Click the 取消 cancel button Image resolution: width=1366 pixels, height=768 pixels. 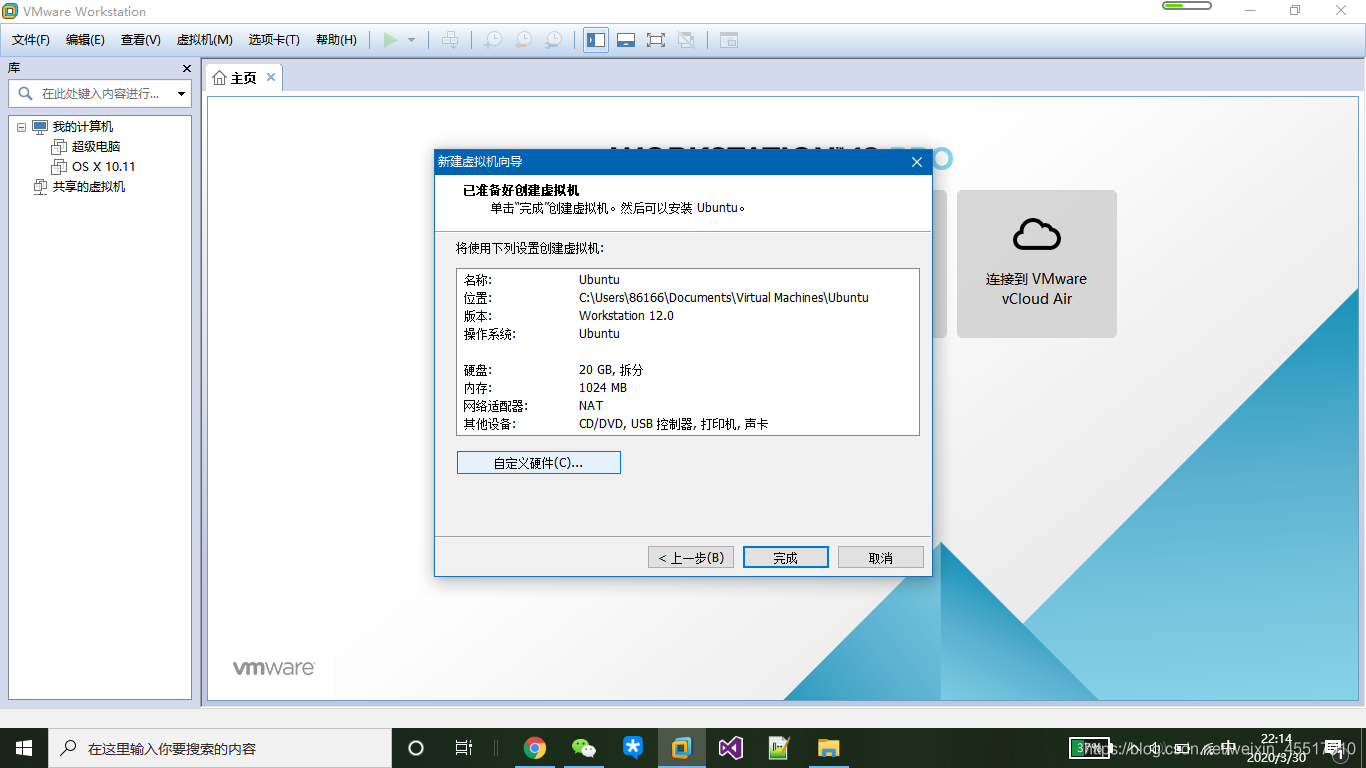tap(880, 557)
